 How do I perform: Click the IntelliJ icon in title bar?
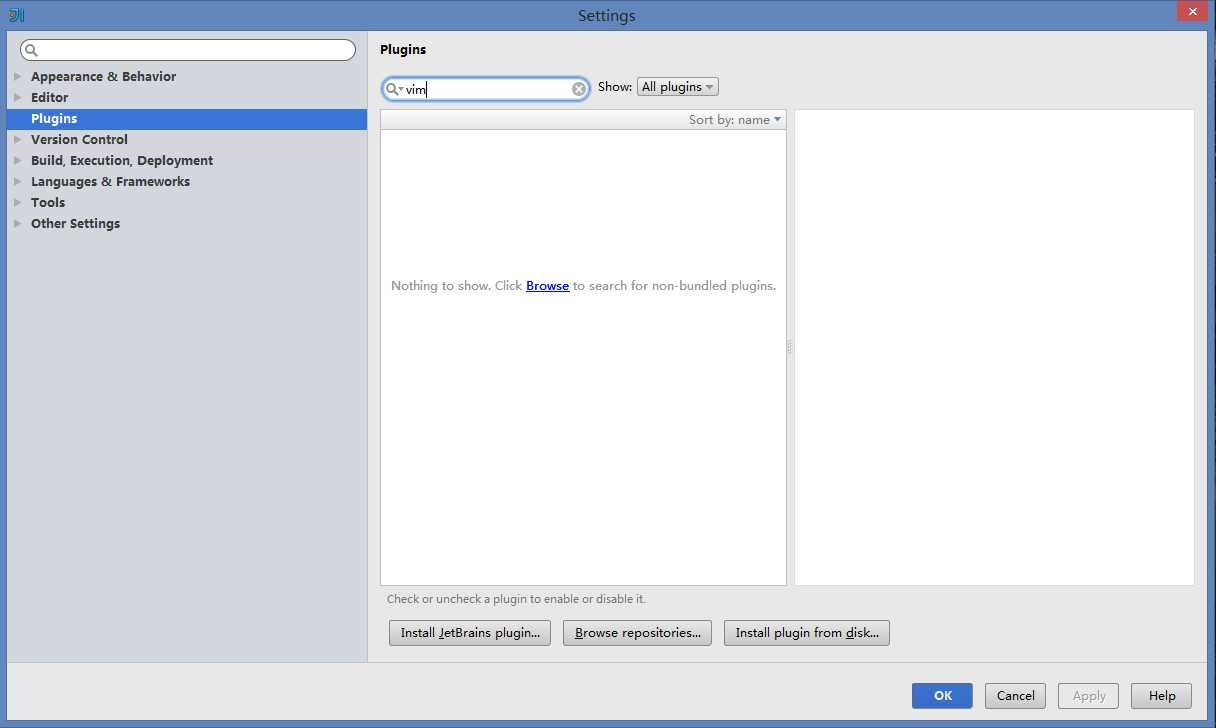(x=16, y=15)
